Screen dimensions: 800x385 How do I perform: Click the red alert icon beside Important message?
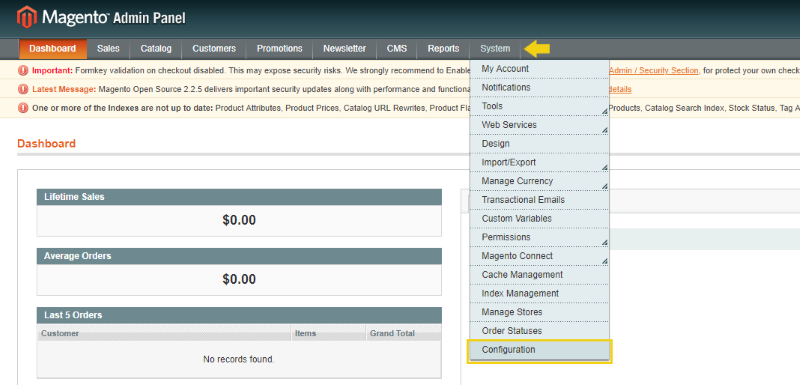23,70
